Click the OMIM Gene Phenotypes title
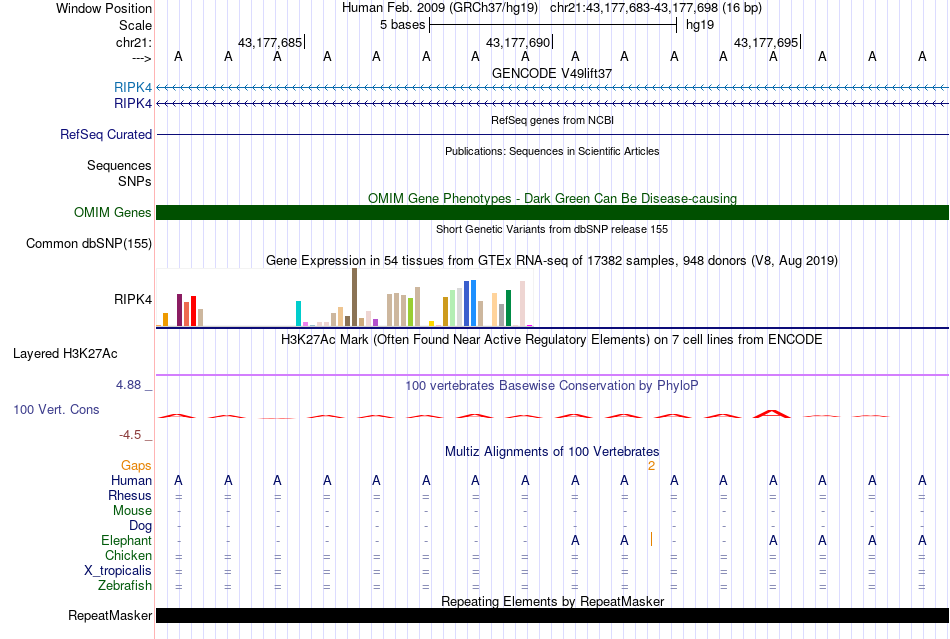950x639 pixels. click(552, 198)
